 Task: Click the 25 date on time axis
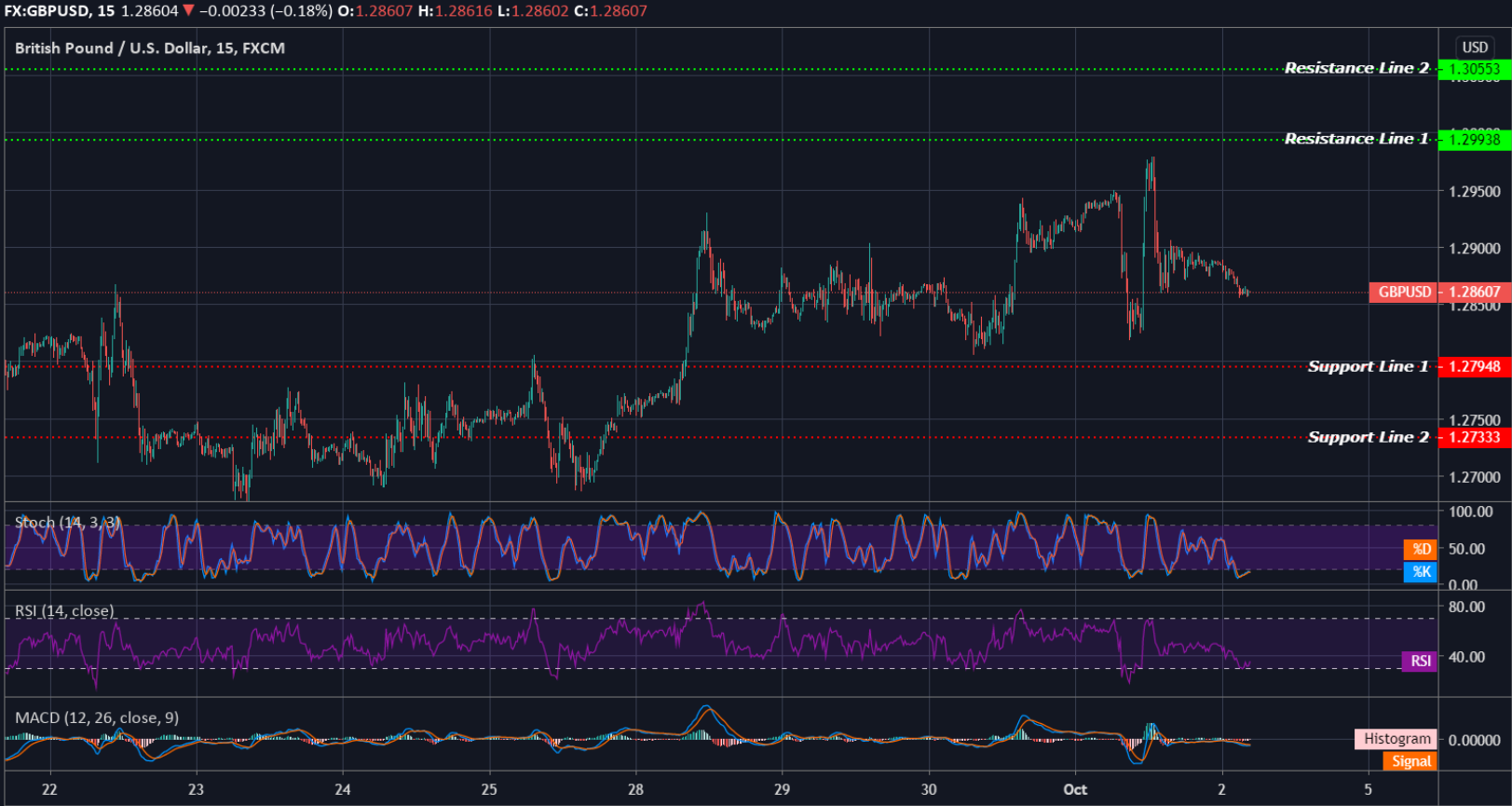489,789
